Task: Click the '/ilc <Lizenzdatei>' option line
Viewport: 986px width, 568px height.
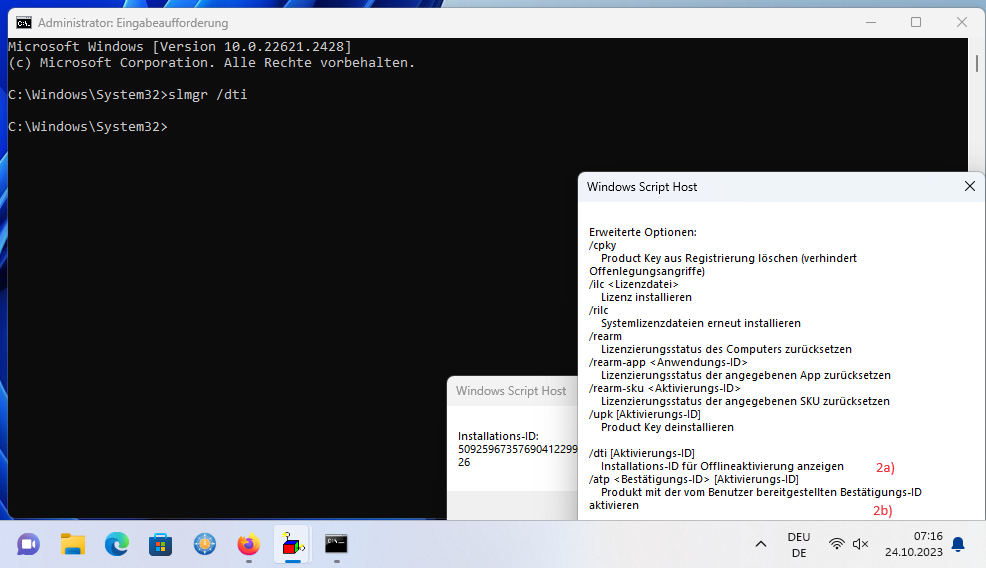Action: pyautogui.click(x=634, y=284)
